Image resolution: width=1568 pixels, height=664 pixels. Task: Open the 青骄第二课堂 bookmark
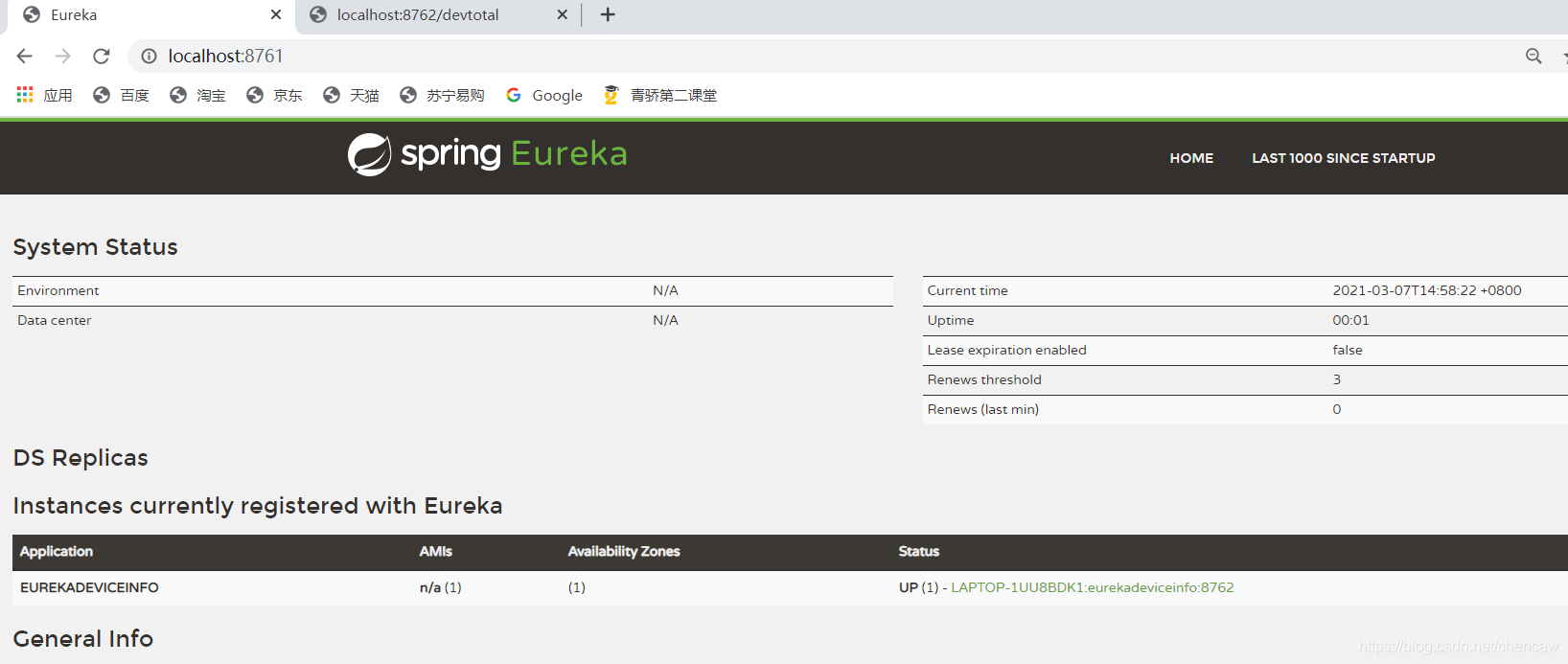pos(660,95)
